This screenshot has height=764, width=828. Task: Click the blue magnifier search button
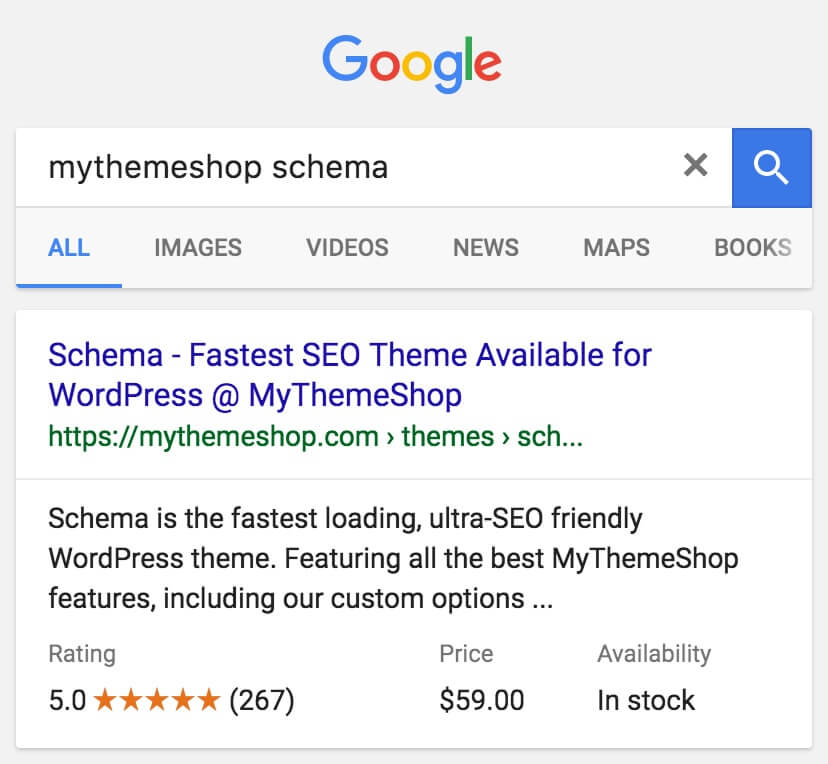click(x=771, y=167)
